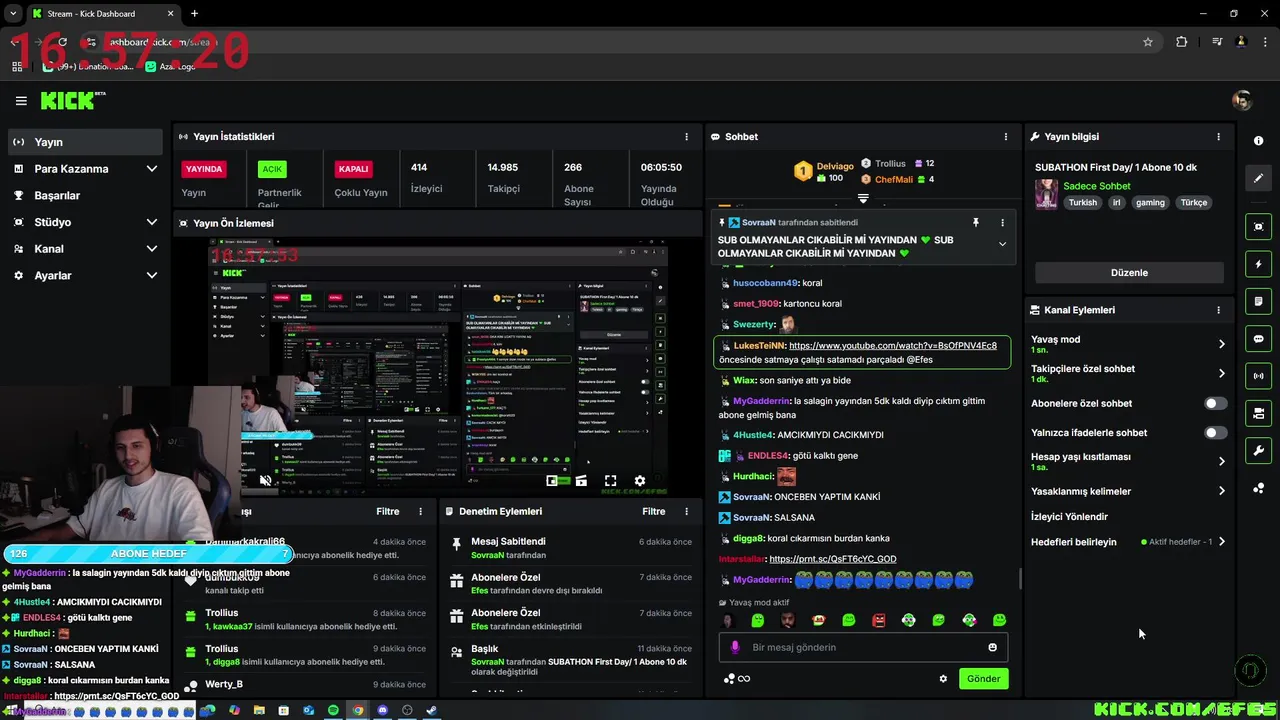Click the stream preview thumbnail
This screenshot has height=720, width=1280.
pyautogui.click(x=438, y=366)
